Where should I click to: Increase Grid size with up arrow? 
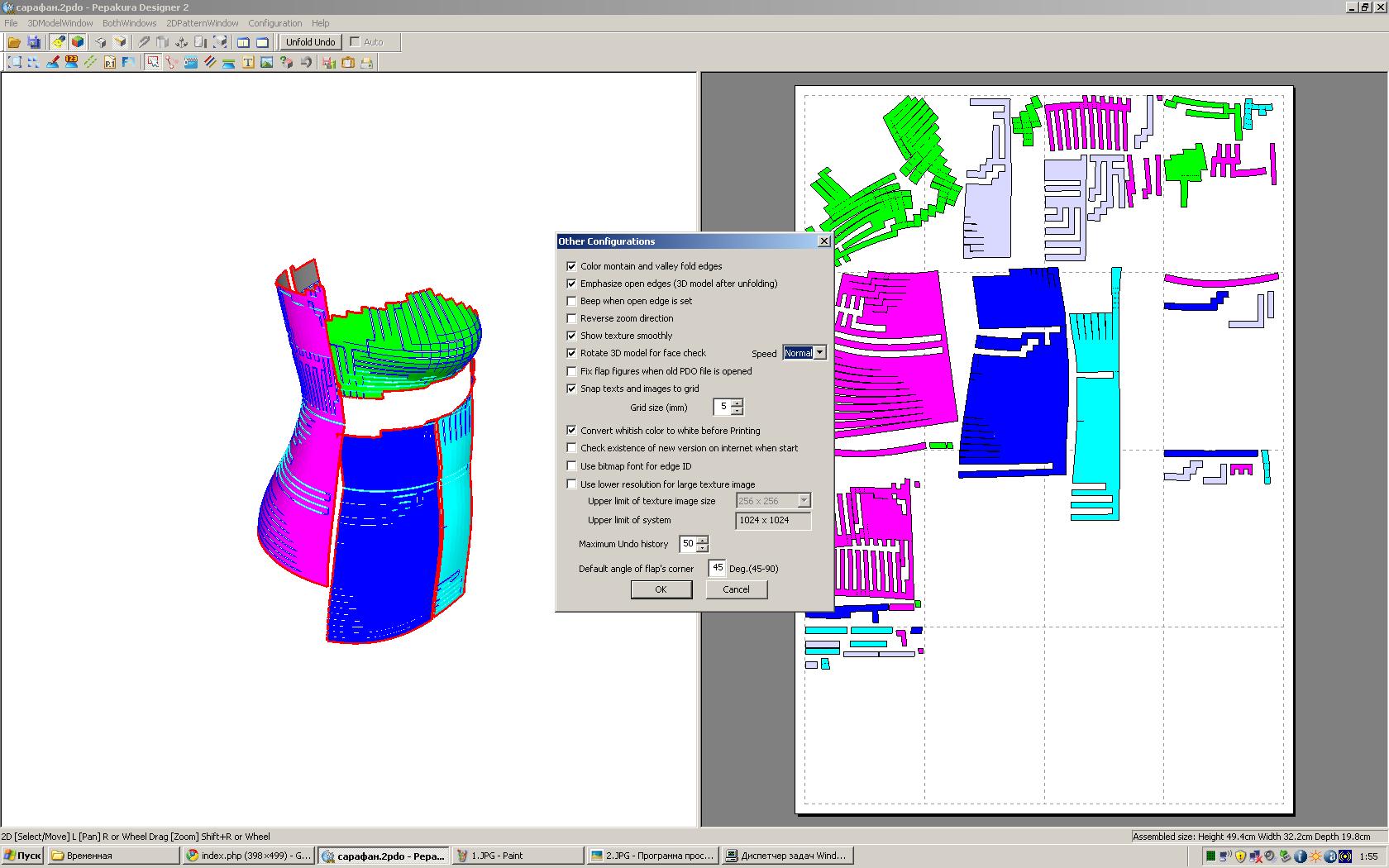tap(737, 403)
